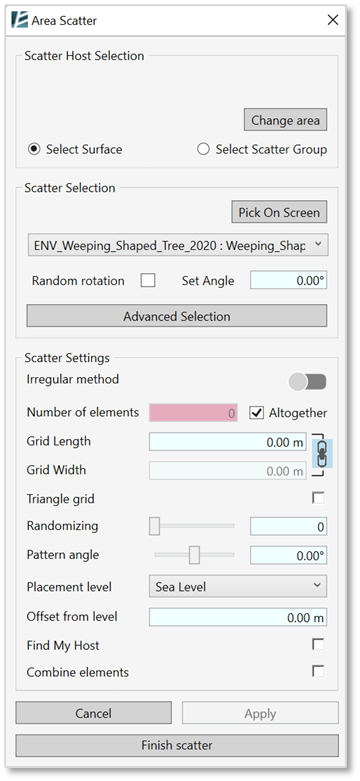Check the Triangle grid option
Viewport: 360px width, 781px height.
[318, 498]
